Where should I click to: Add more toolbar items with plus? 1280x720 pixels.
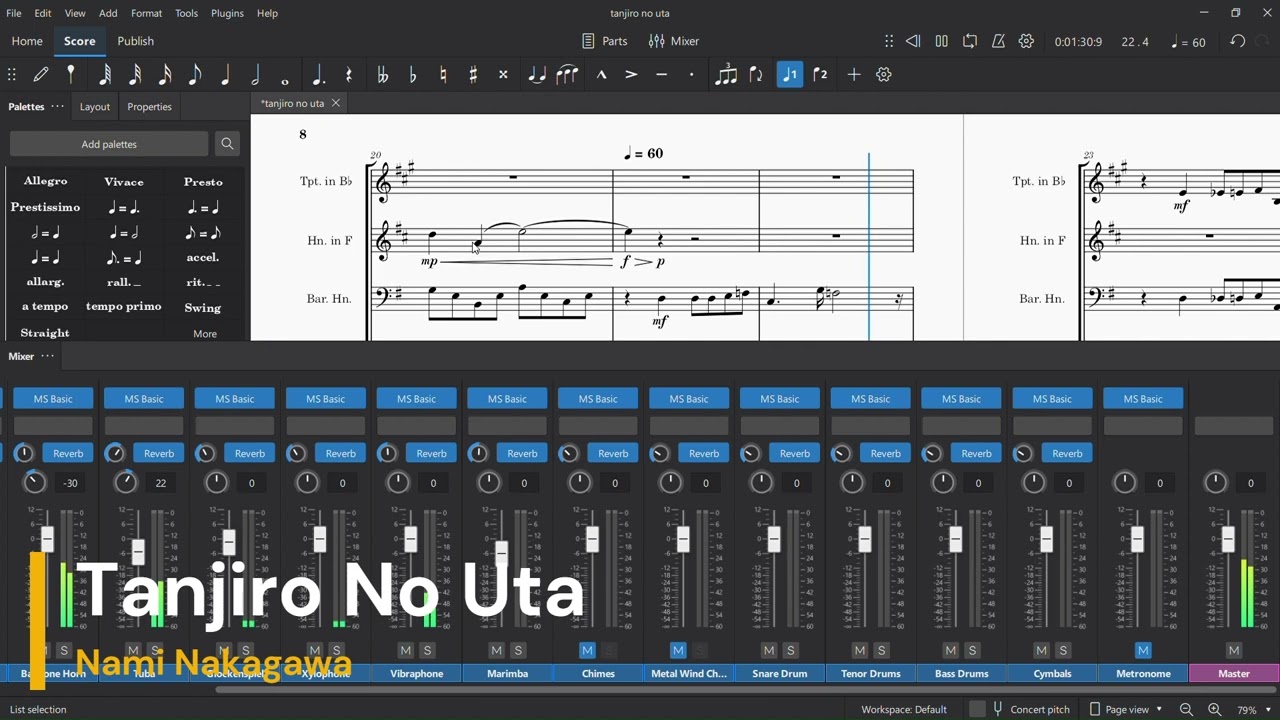coord(854,75)
